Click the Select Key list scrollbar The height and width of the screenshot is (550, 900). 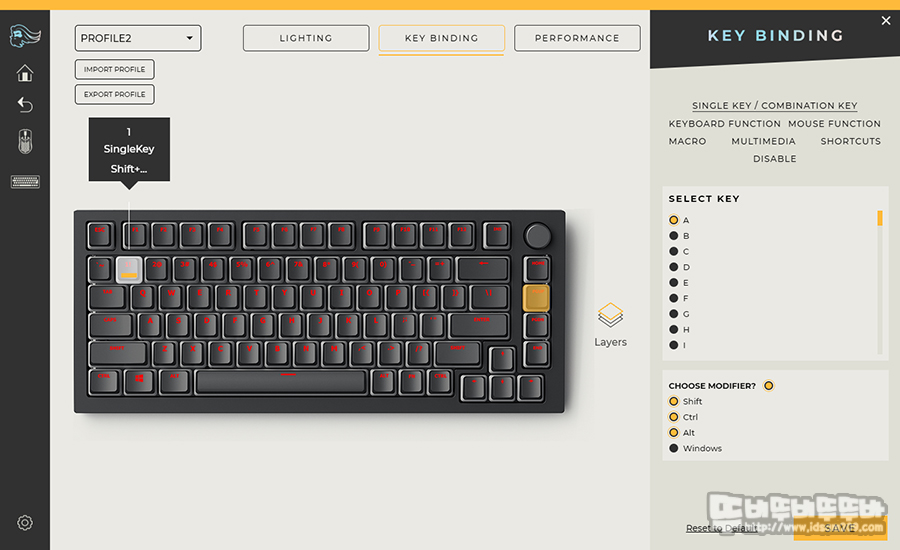click(x=879, y=282)
